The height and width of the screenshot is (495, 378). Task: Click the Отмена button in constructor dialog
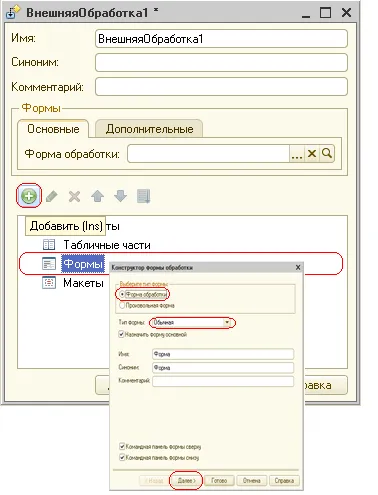252,480
